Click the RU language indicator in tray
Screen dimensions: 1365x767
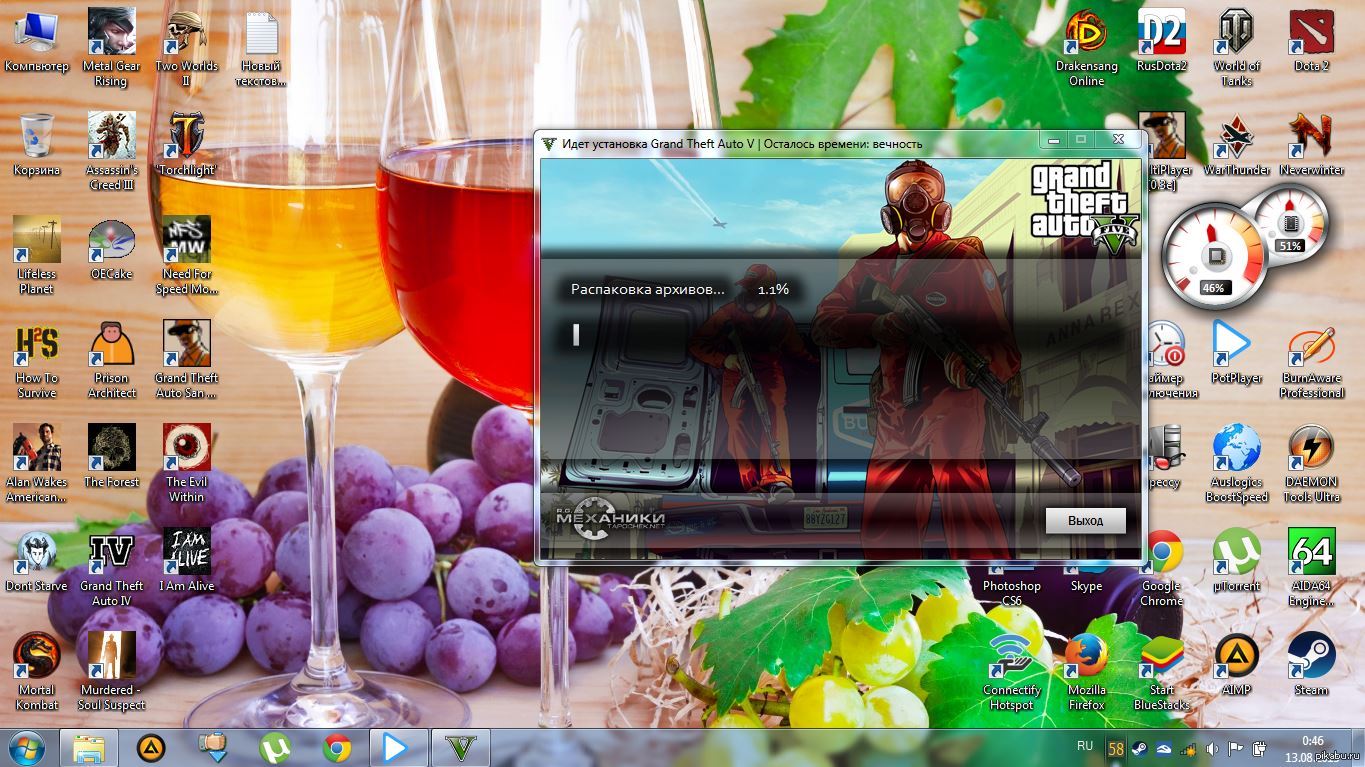pos(1084,747)
